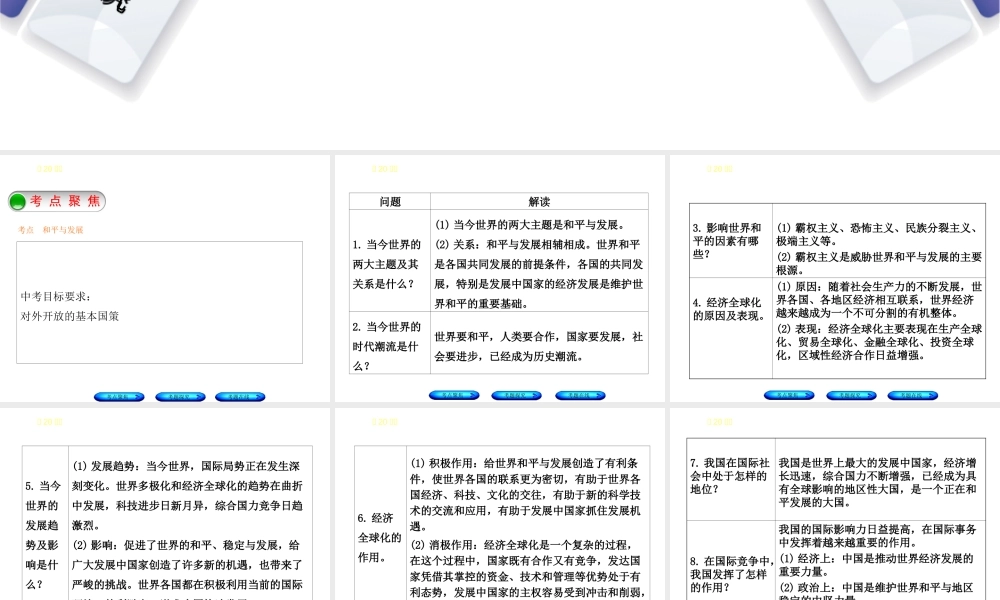The image size is (1000, 600).
Task: Click answer 当今世界的两大主题是和平与发展
Action: 530,224
